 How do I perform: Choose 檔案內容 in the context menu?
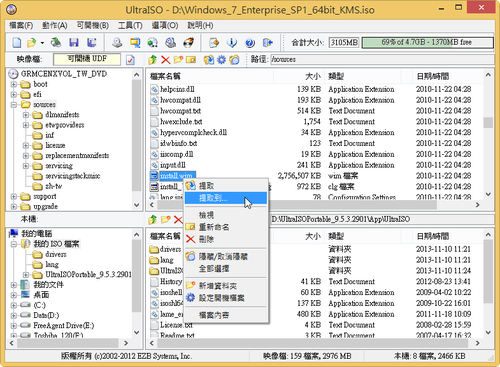226,315
